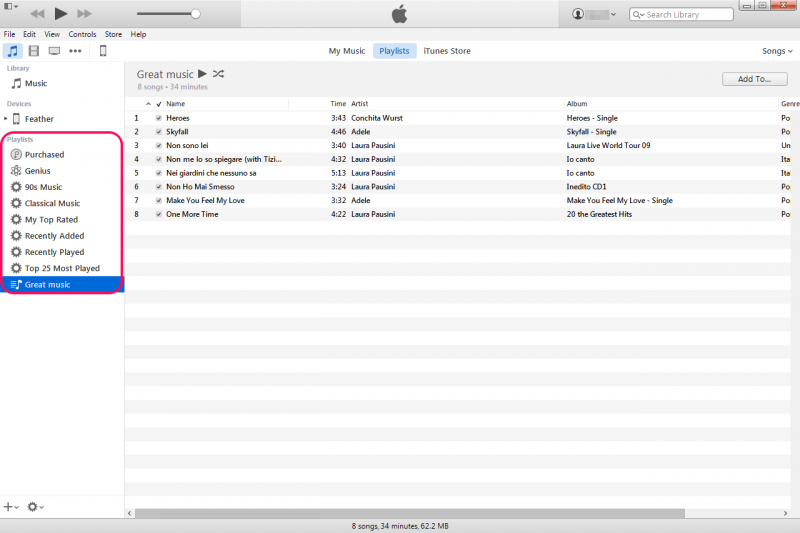Image resolution: width=800 pixels, height=533 pixels.
Task: Open the Help menu
Action: 138,34
